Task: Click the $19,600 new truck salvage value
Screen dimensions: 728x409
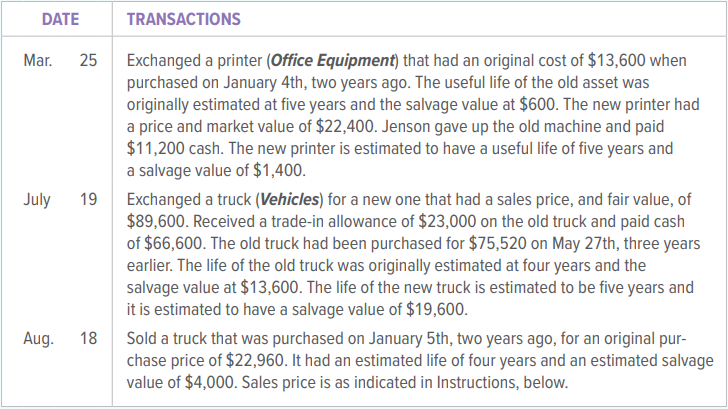Action: 436,309
